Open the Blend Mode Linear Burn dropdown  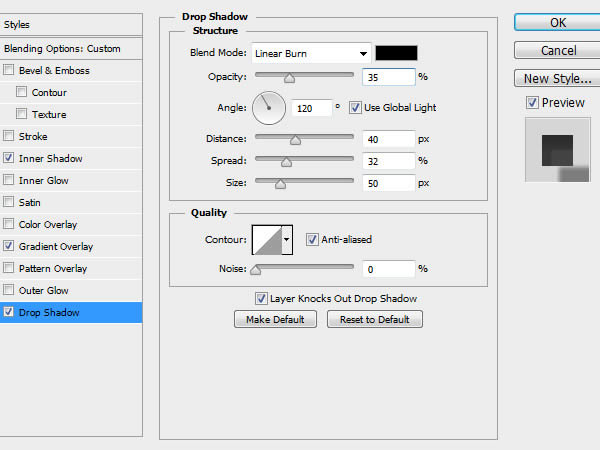pyautogui.click(x=311, y=53)
